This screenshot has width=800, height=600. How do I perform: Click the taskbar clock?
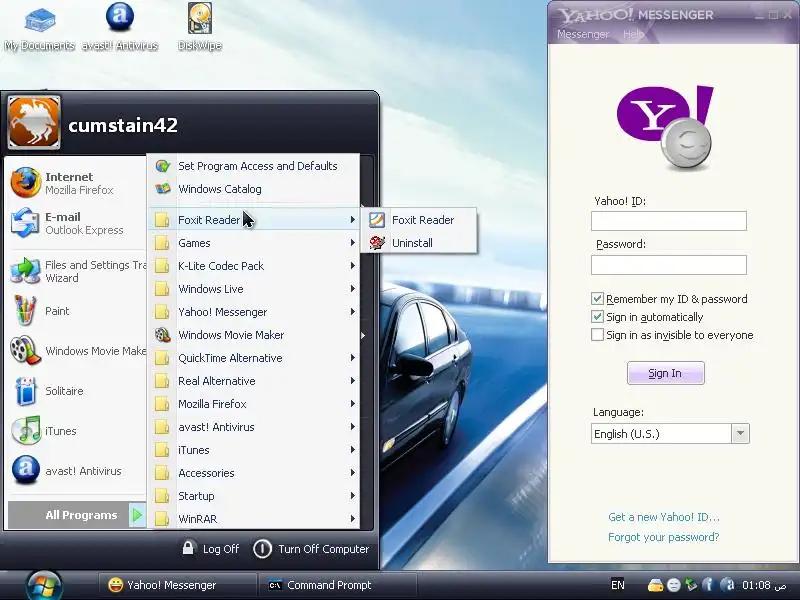pos(764,585)
